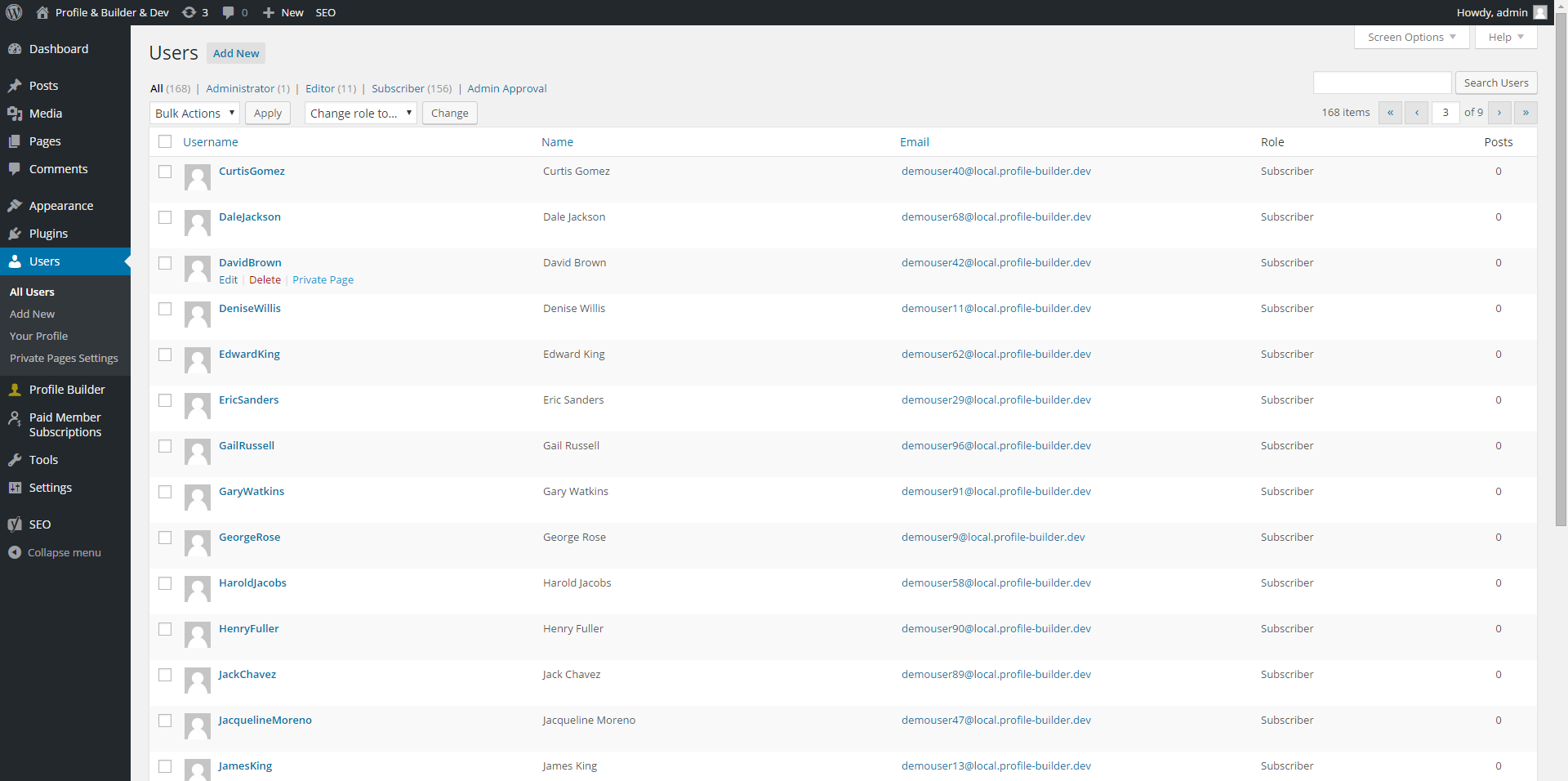
Task: Go to the last page of users
Action: [1525, 113]
